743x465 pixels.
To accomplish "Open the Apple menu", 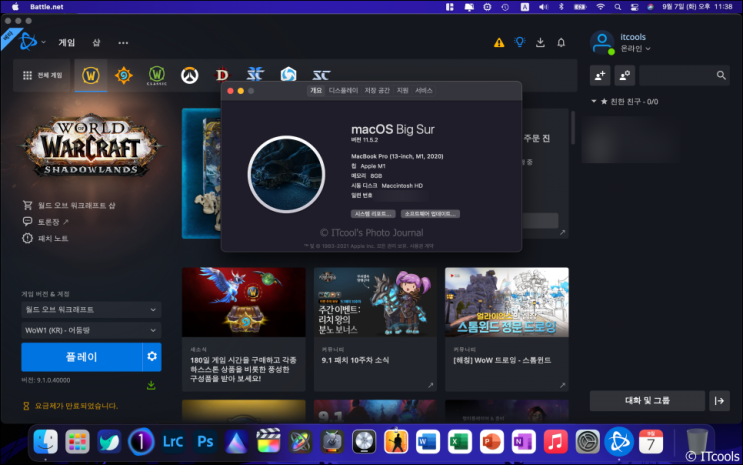I will click(x=15, y=7).
